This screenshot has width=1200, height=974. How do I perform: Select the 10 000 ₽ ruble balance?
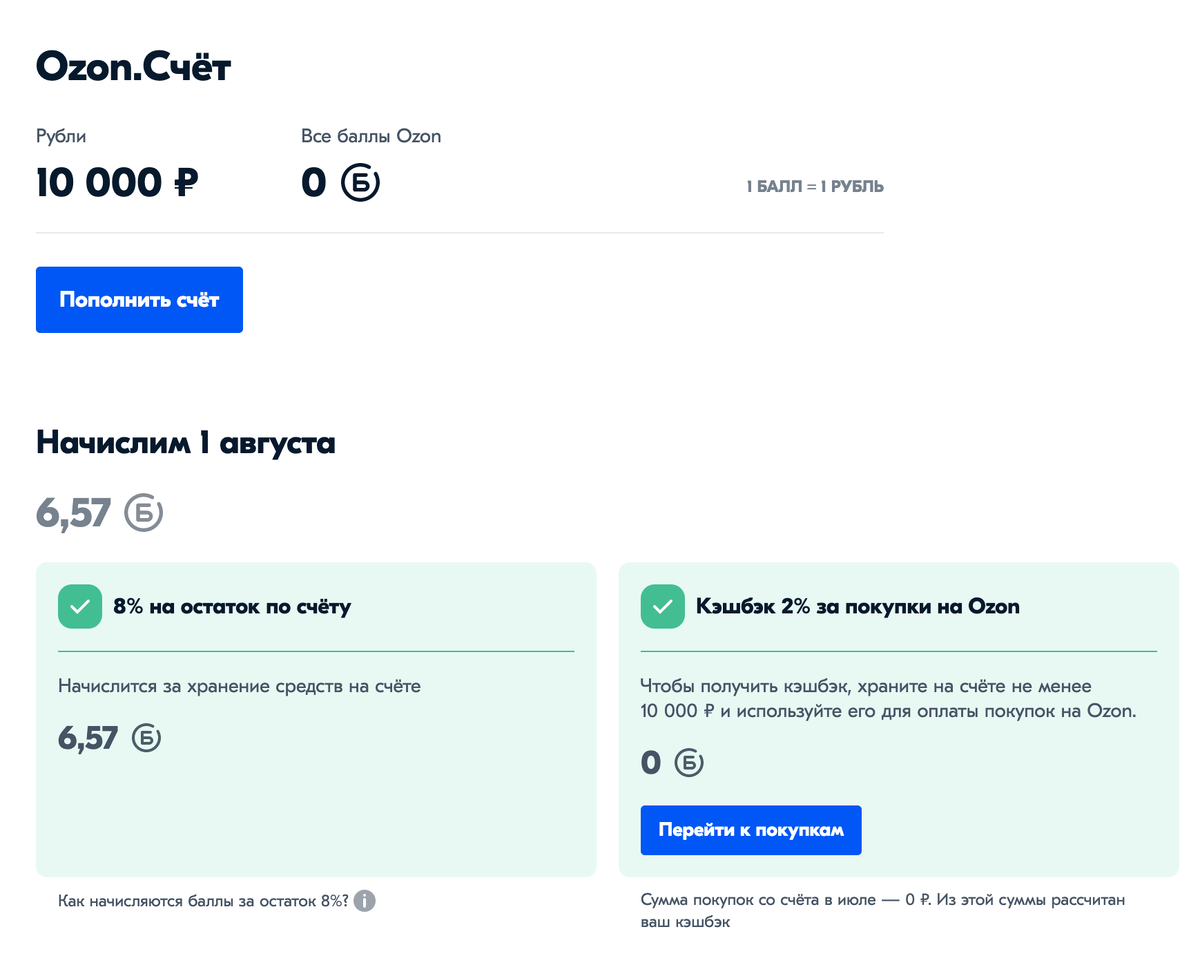[x=116, y=182]
